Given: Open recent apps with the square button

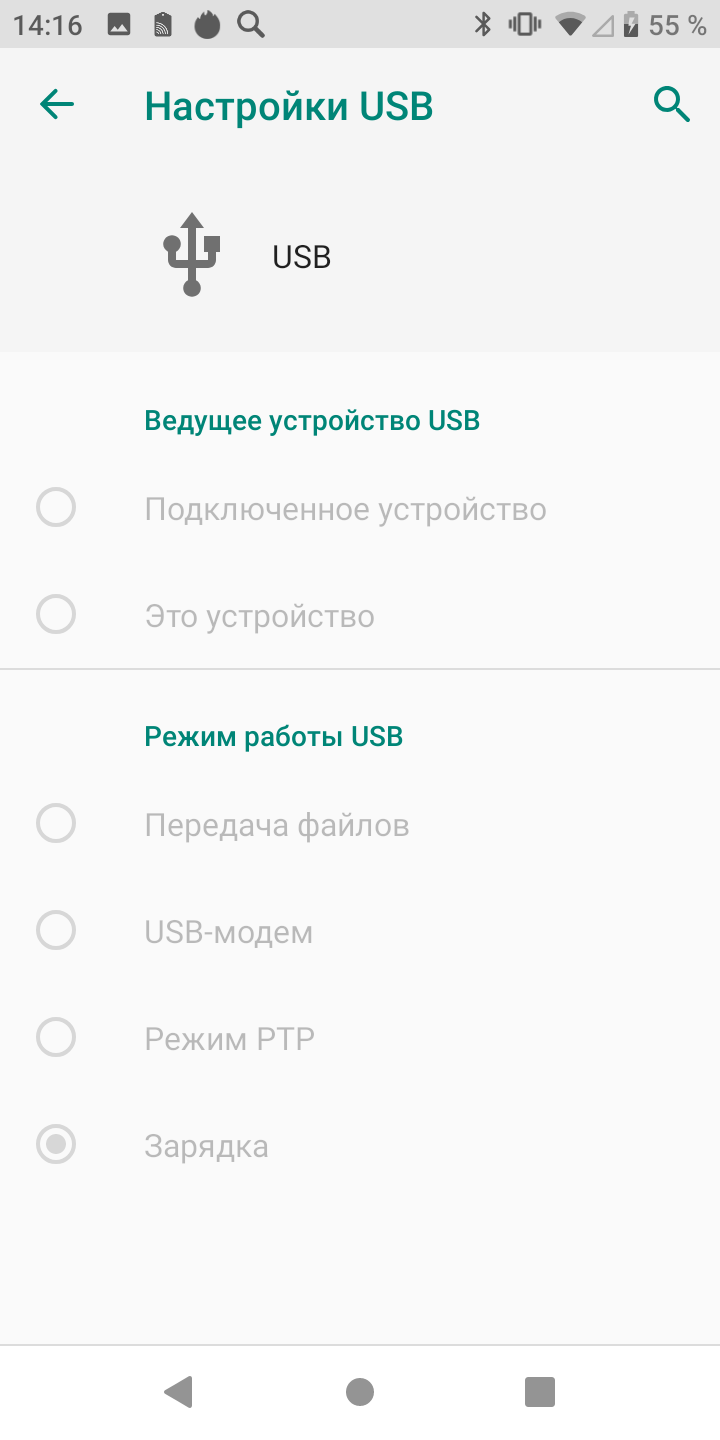Looking at the screenshot, I should click(x=539, y=1391).
